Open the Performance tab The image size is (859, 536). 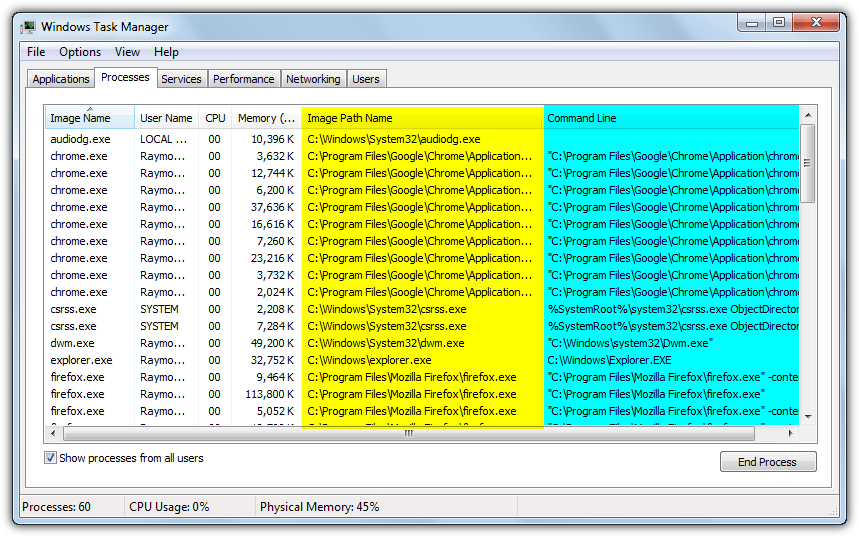pyautogui.click(x=244, y=79)
